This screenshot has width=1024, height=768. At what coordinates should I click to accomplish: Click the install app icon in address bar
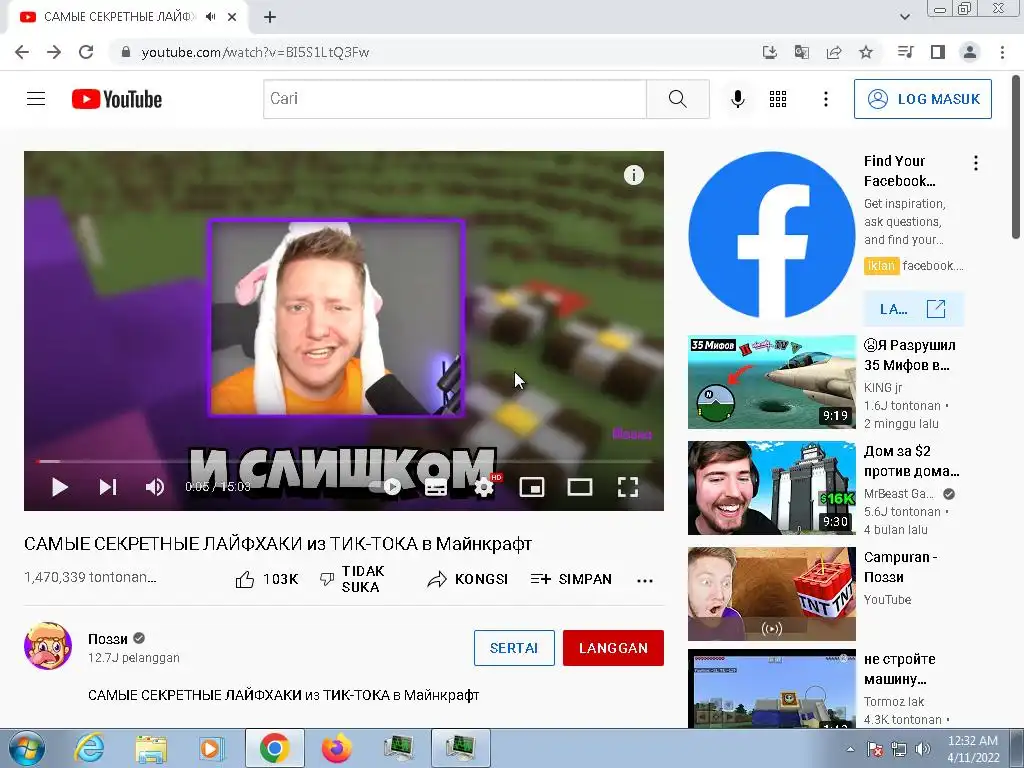click(x=769, y=52)
